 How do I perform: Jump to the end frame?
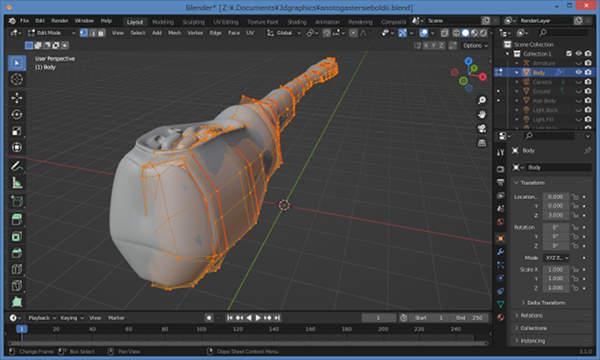pos(277,318)
